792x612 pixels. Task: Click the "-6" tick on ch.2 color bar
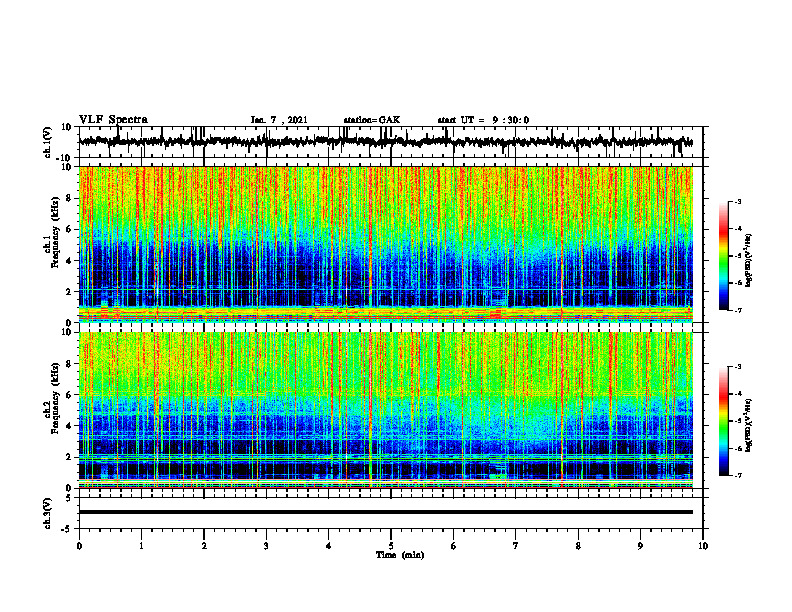737,448
